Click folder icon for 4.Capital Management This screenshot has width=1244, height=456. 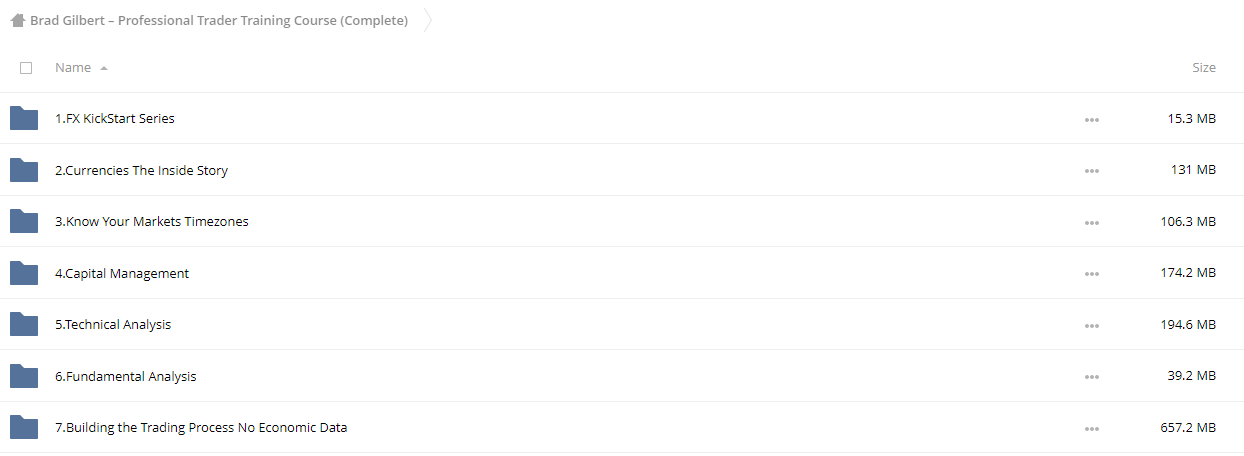coord(24,273)
